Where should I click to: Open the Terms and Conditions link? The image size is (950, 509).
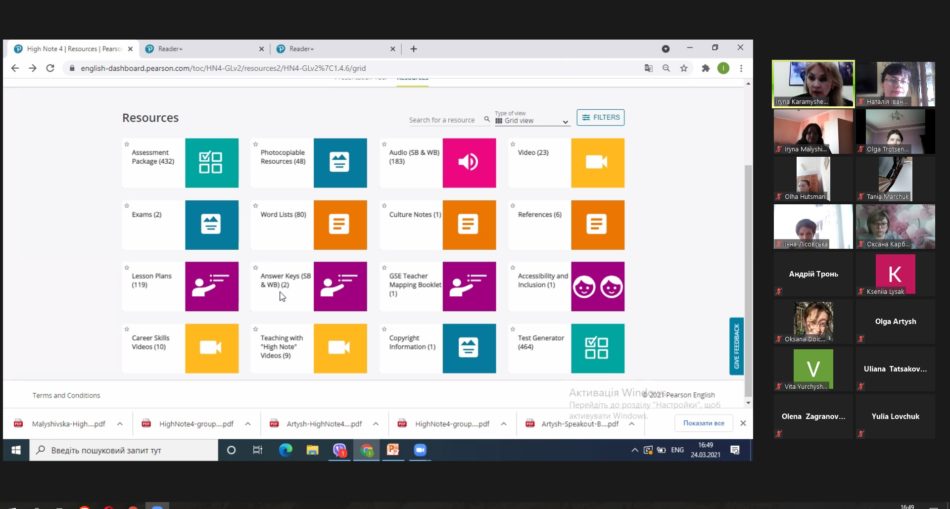coord(66,395)
